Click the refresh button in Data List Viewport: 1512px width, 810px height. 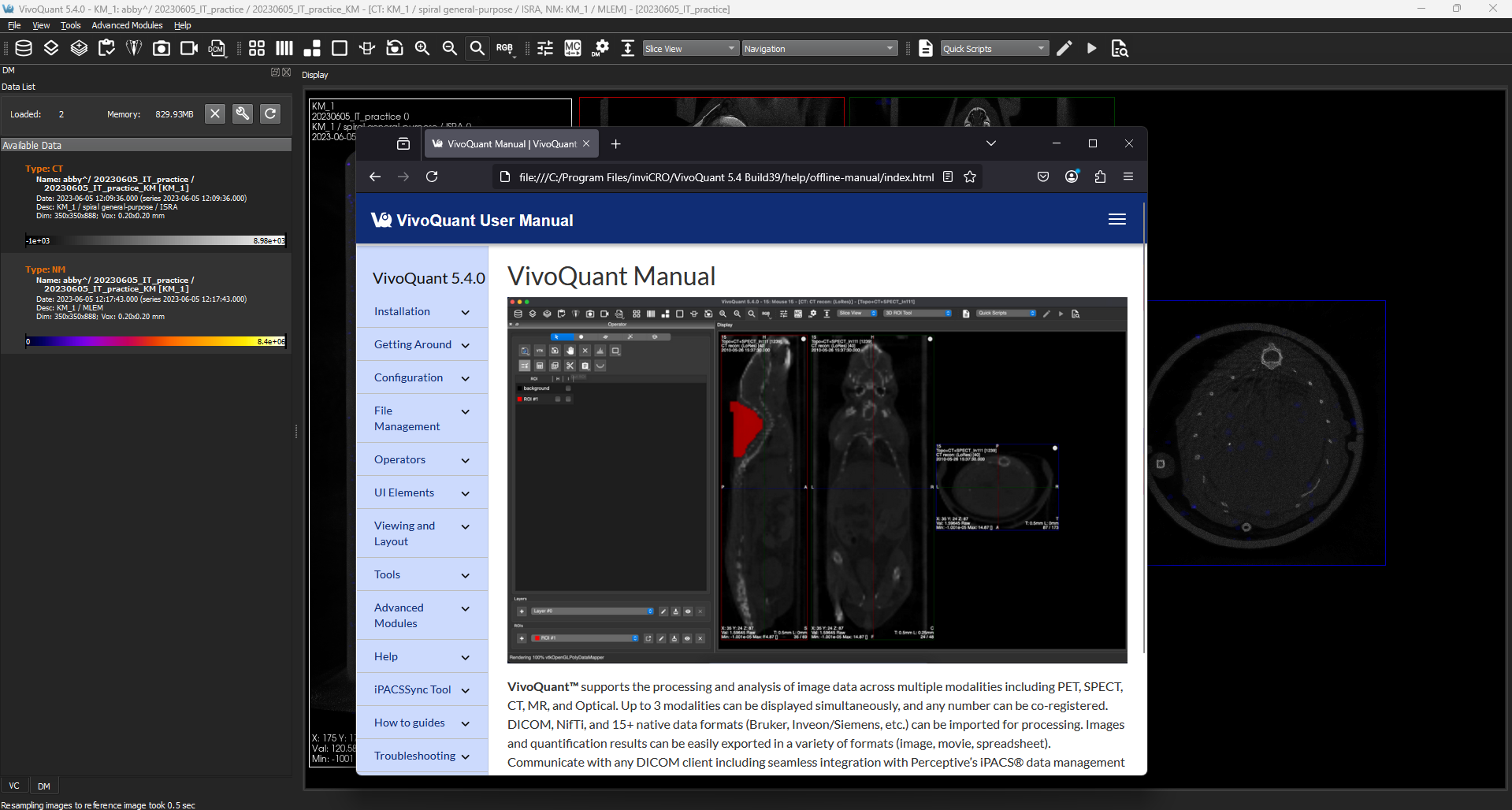(270, 113)
